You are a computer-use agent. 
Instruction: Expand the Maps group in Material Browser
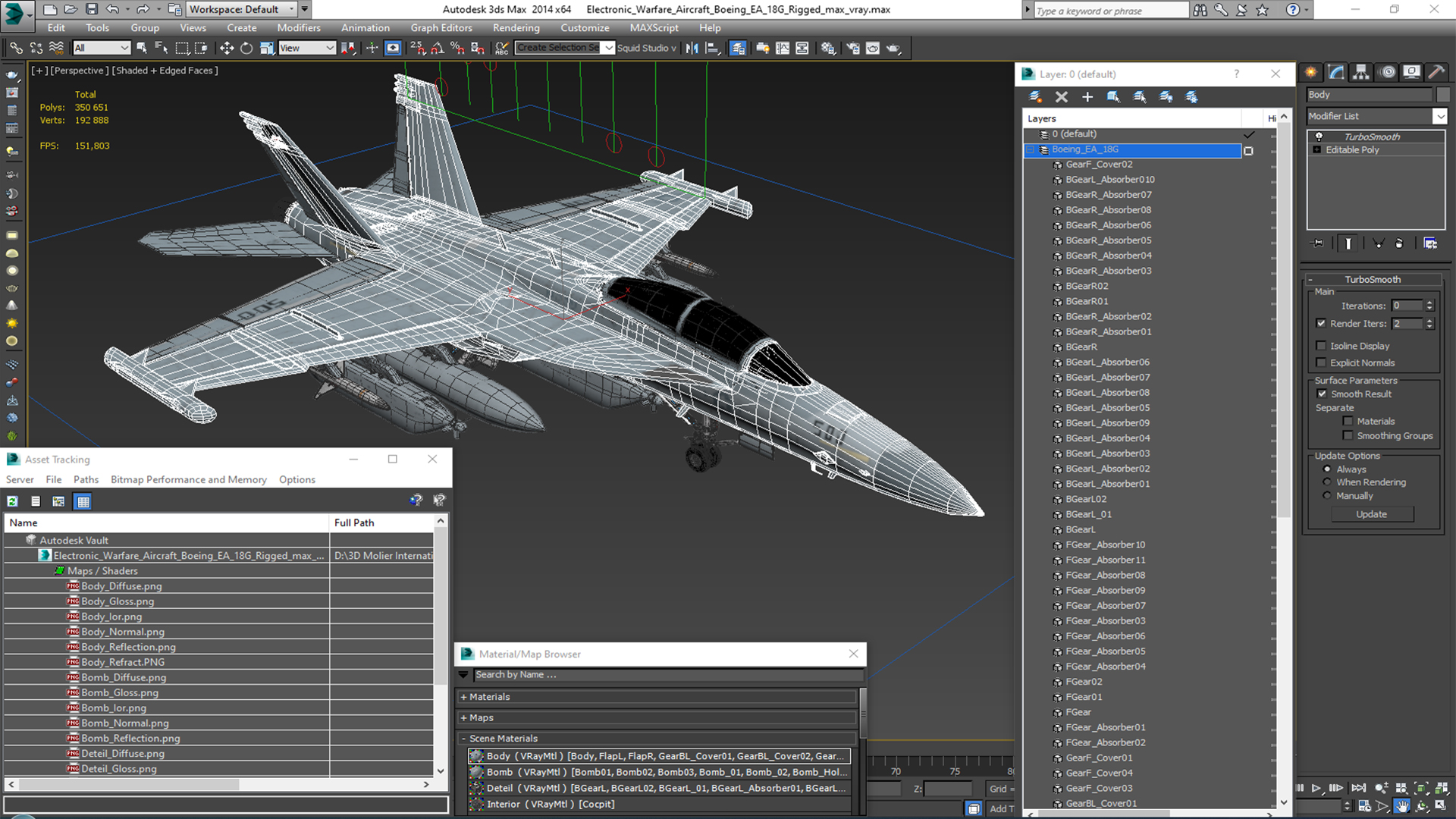click(x=463, y=717)
